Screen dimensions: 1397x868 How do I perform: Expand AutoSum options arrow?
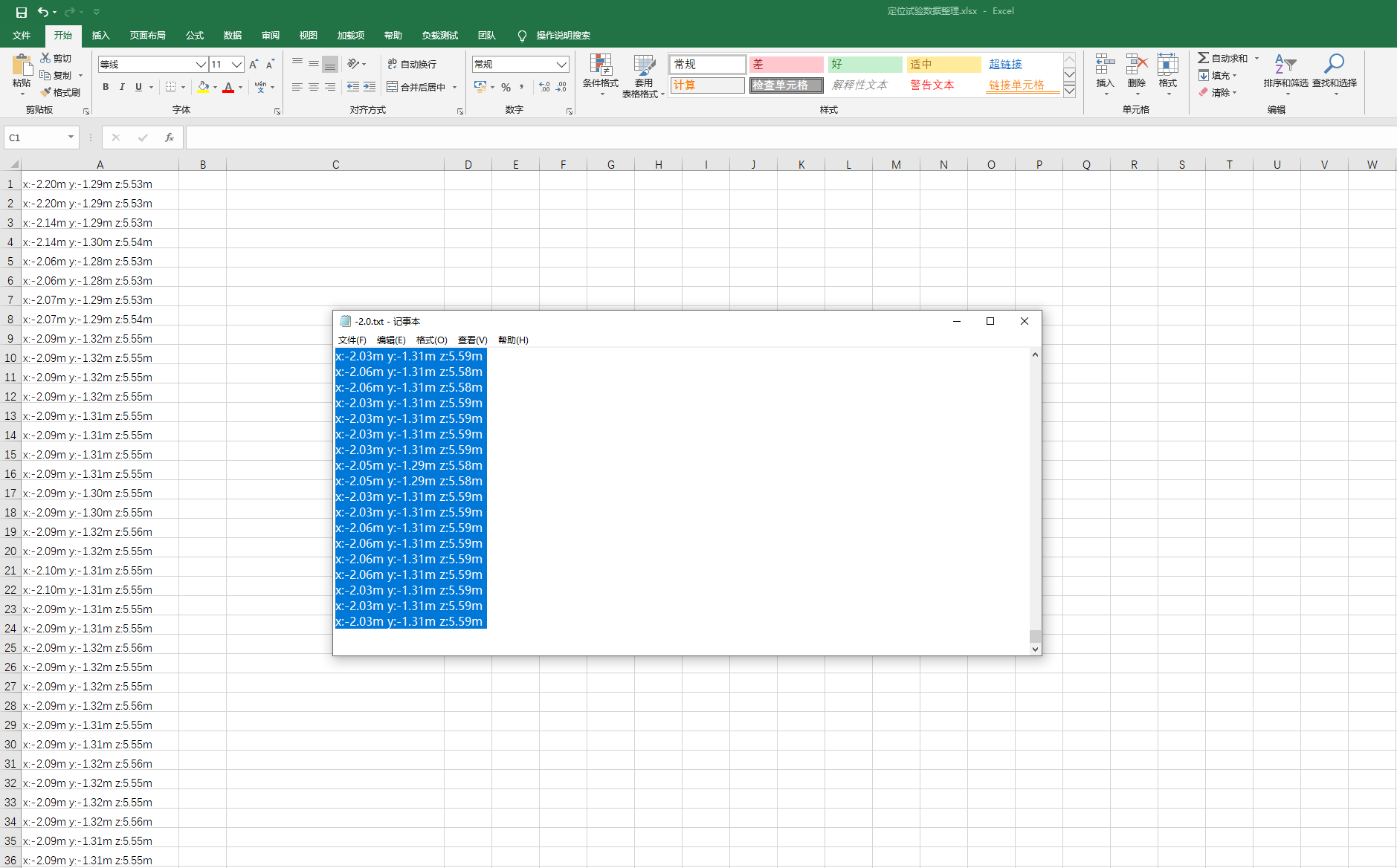pyautogui.click(x=1257, y=58)
